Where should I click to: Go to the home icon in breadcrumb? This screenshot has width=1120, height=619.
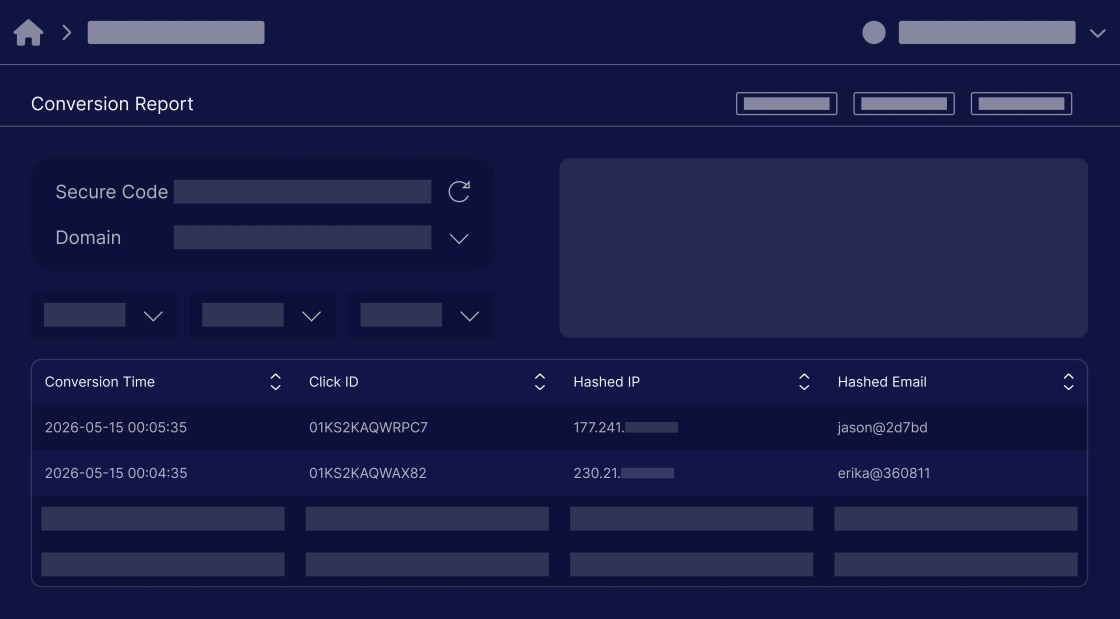[29, 32]
